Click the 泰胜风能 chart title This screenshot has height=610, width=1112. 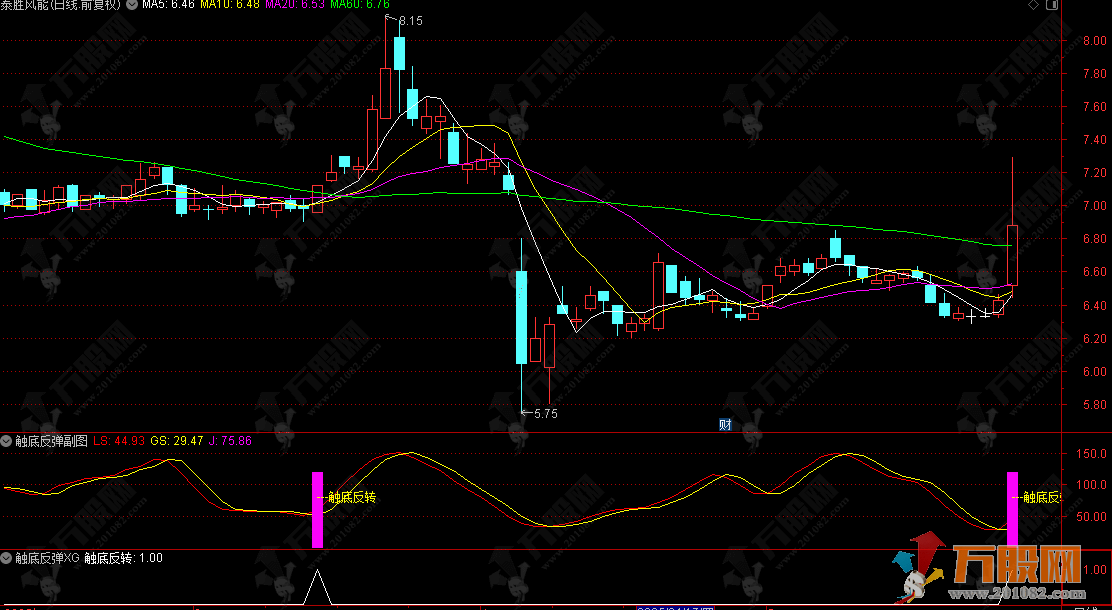coord(61,4)
